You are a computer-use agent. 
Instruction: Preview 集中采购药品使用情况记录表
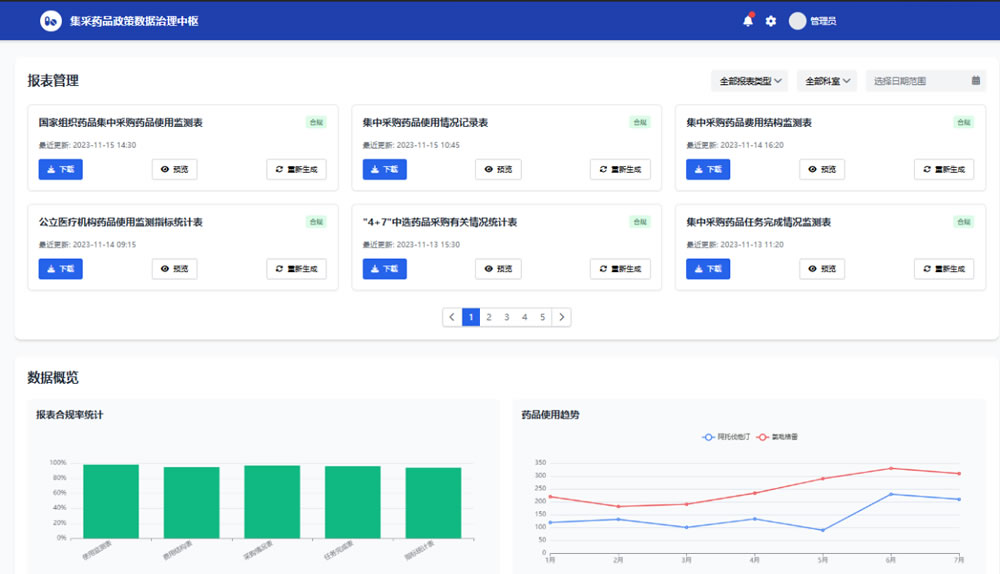pyautogui.click(x=498, y=169)
